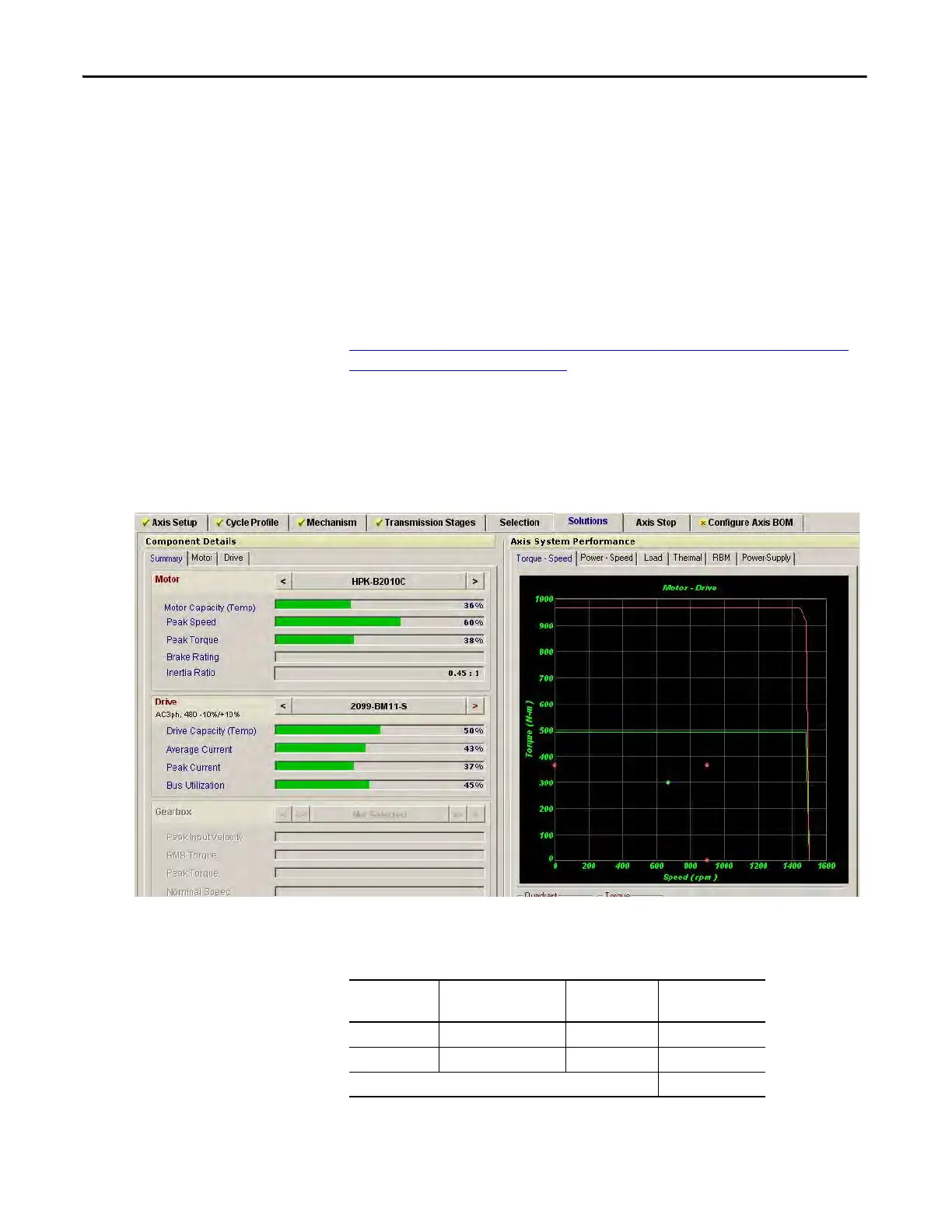The height and width of the screenshot is (1232, 952).
Task: Click the HPK-B2010C motor name field
Action: [x=379, y=581]
